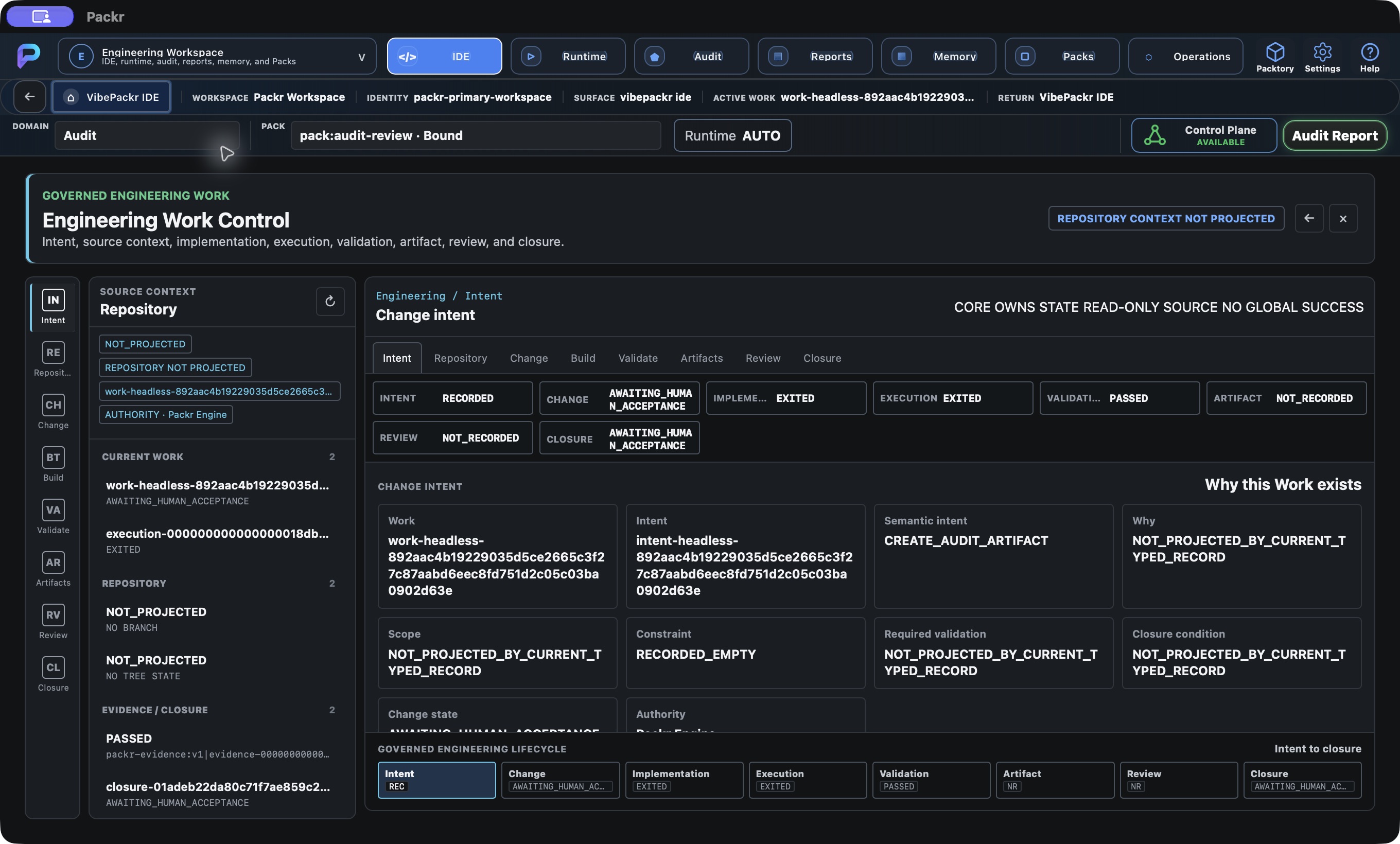
Task: Open the Operations navigation tab
Action: click(x=1185, y=56)
